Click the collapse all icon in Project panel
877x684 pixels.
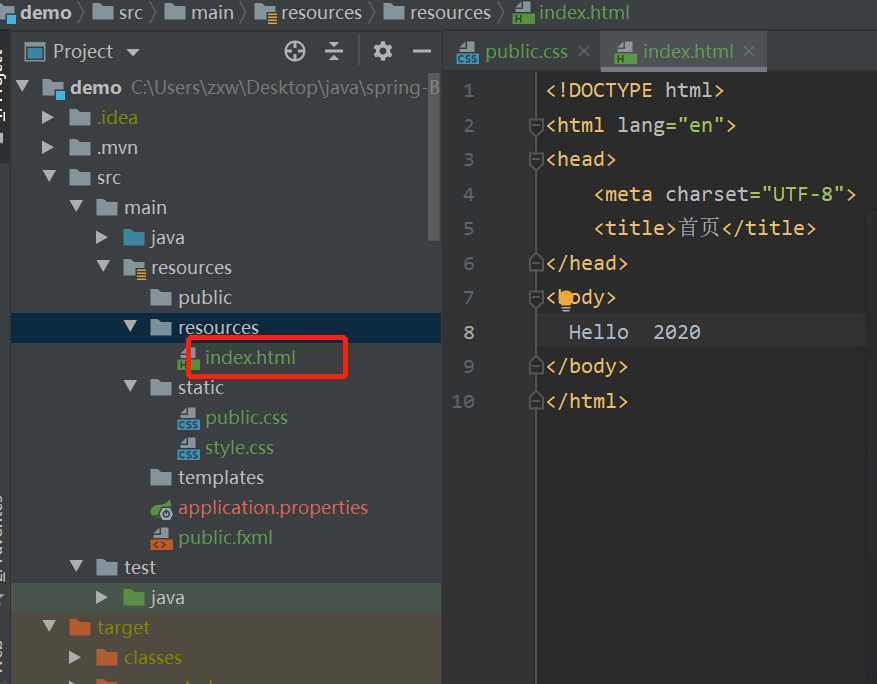(334, 51)
